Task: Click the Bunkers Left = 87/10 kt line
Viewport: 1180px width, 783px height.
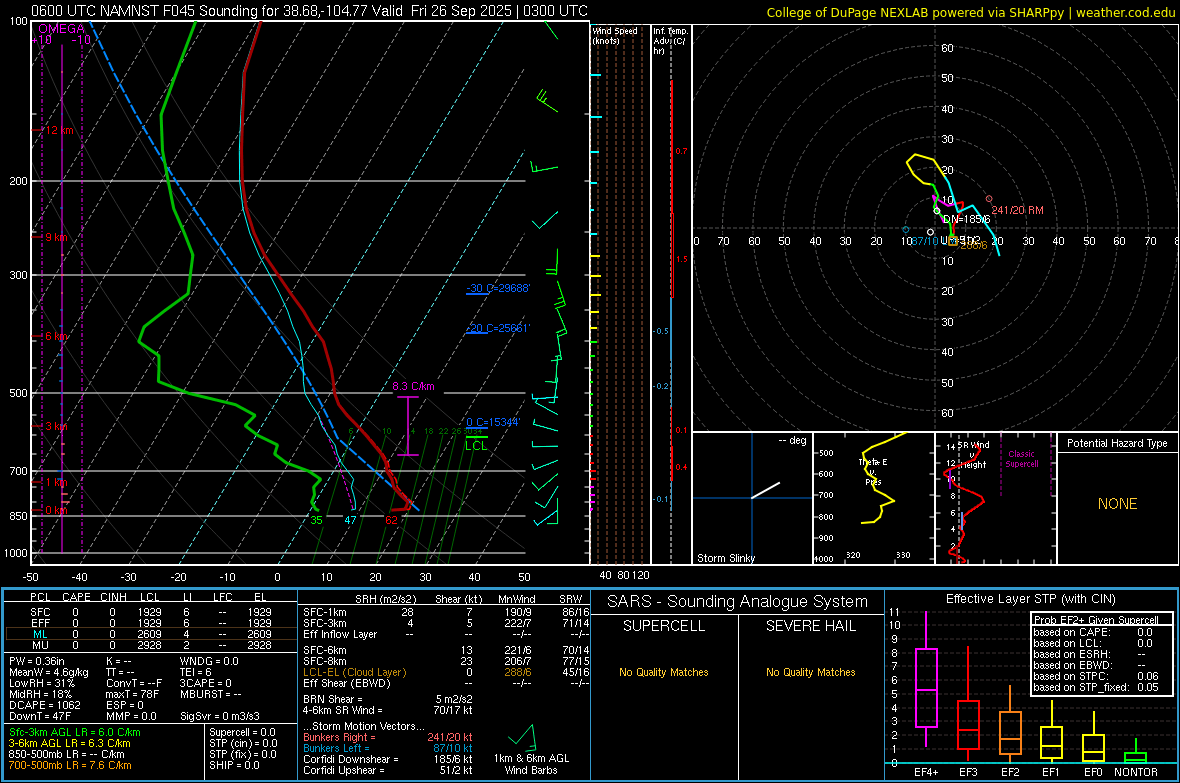Action: tap(388, 748)
